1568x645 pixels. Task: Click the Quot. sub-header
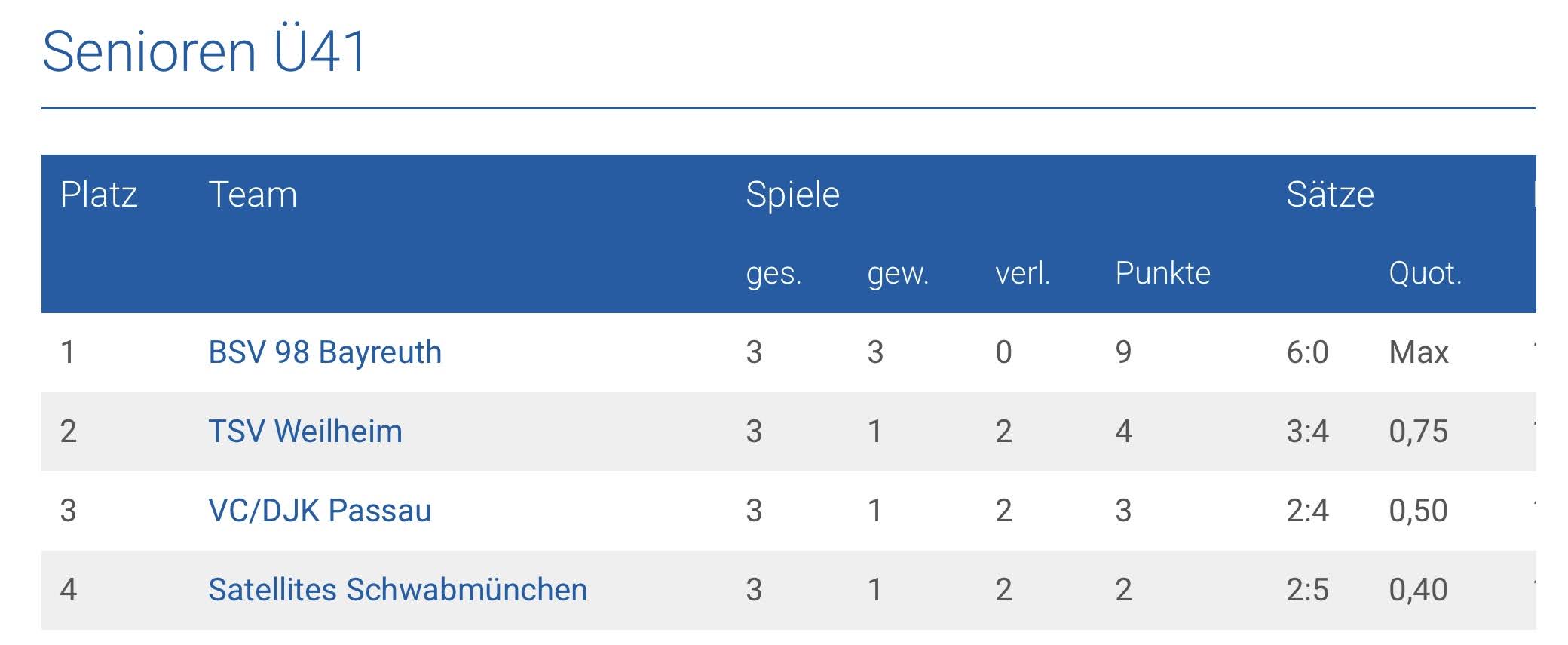(1425, 273)
